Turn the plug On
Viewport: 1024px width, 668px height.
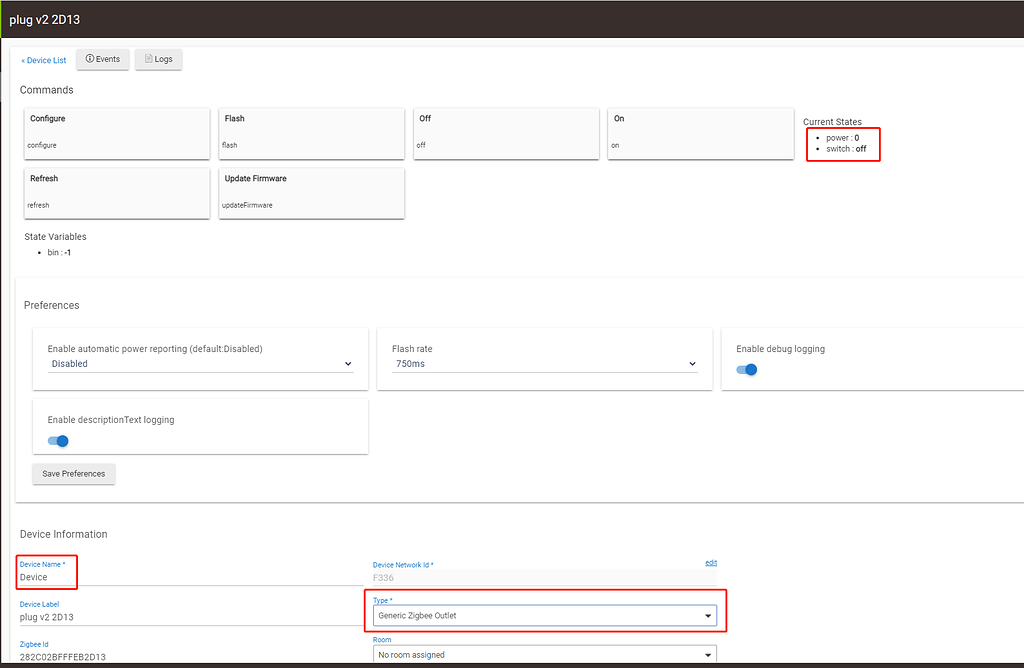pyautogui.click(x=700, y=133)
